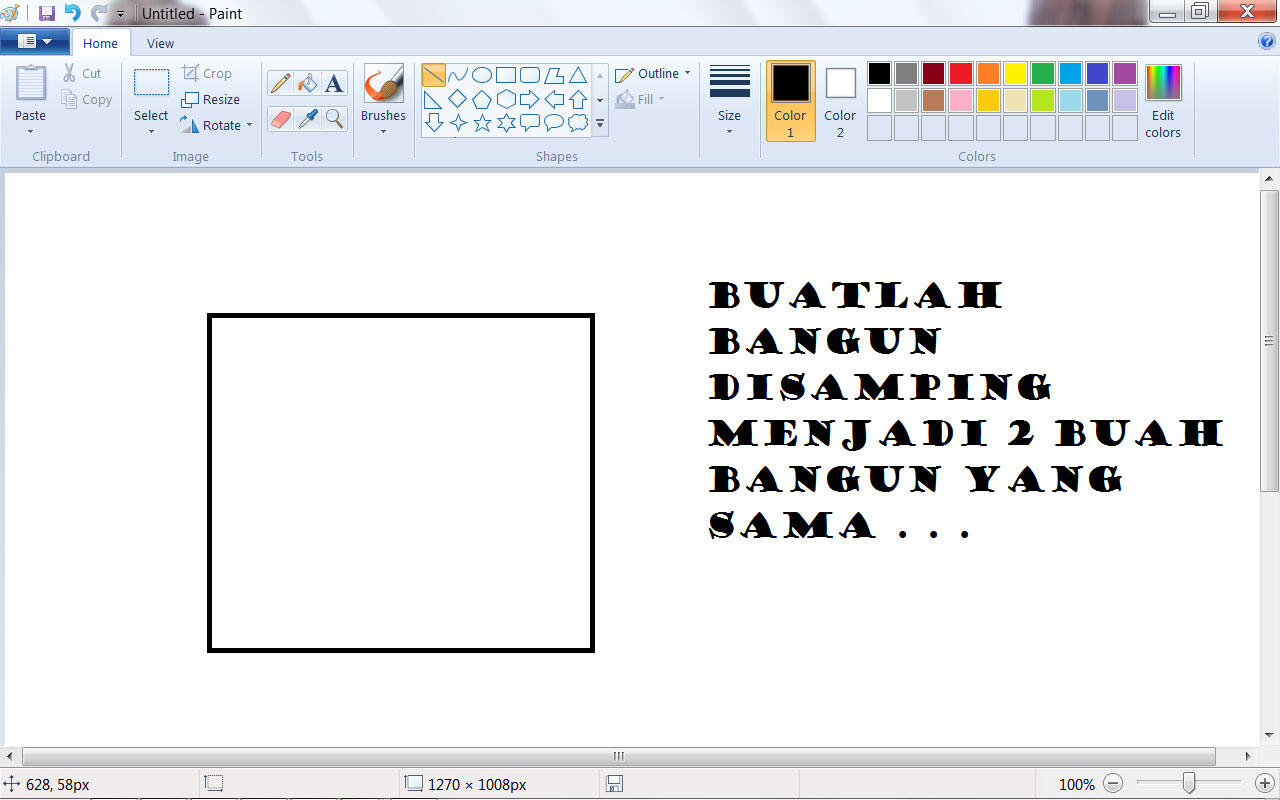Viewport: 1280px width, 800px height.
Task: Open the Paint file menu button
Action: pos(35,42)
